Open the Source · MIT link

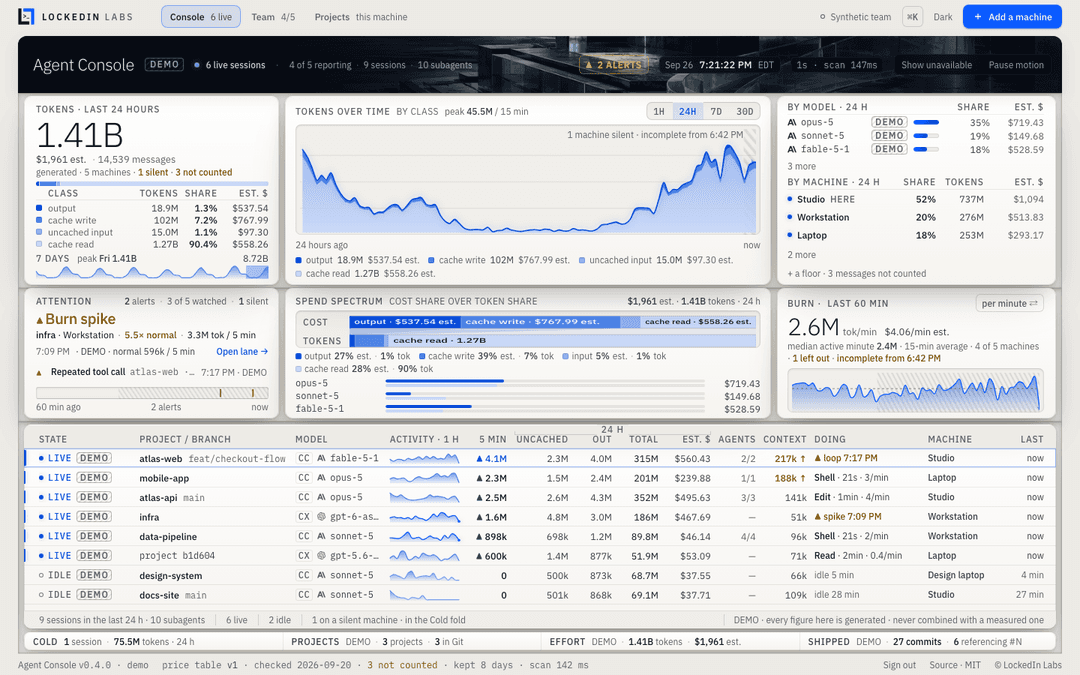pyautogui.click(x=955, y=665)
